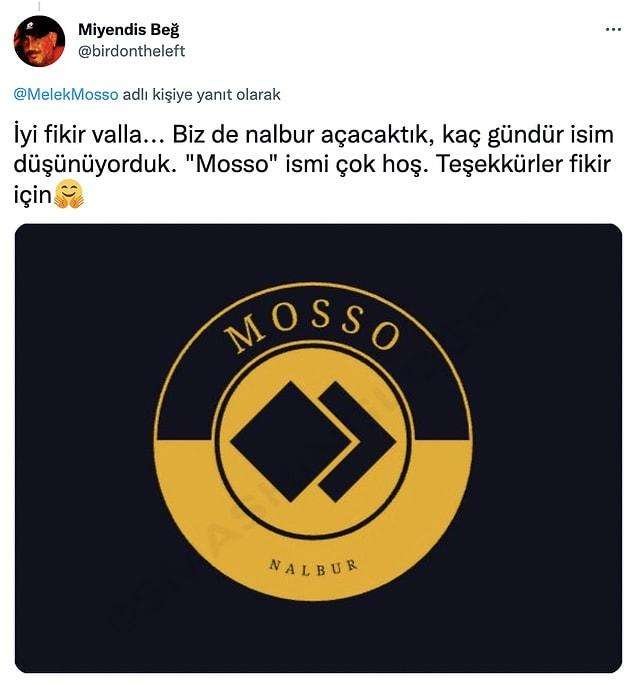Select the hugging face emoji in tweet
This screenshot has height=685, width=635.
pyautogui.click(x=69, y=195)
